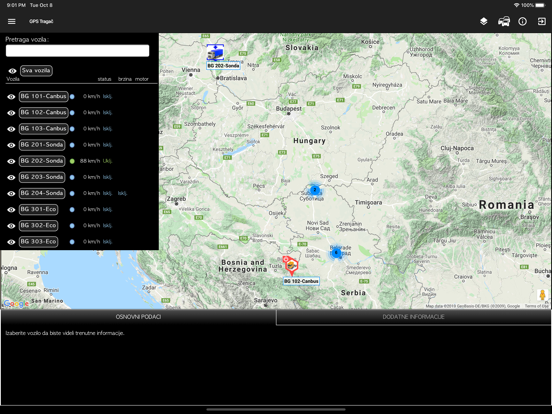Screen dimensions: 552x414
Task: Click the Sva vozila button
Action: [36, 70]
